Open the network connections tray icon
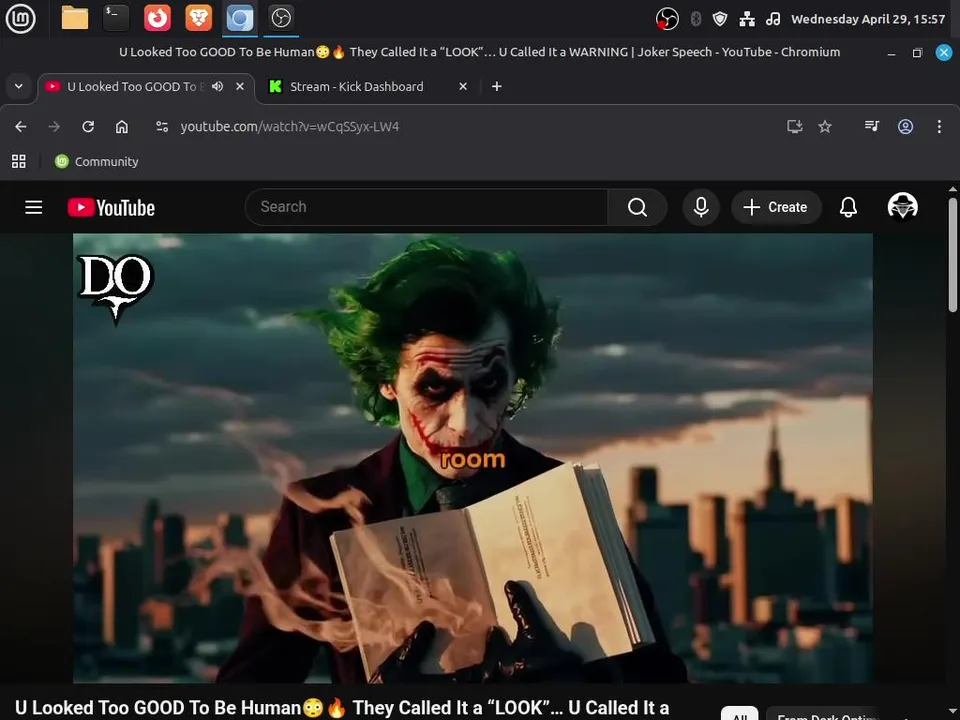960x720 pixels. 747,19
